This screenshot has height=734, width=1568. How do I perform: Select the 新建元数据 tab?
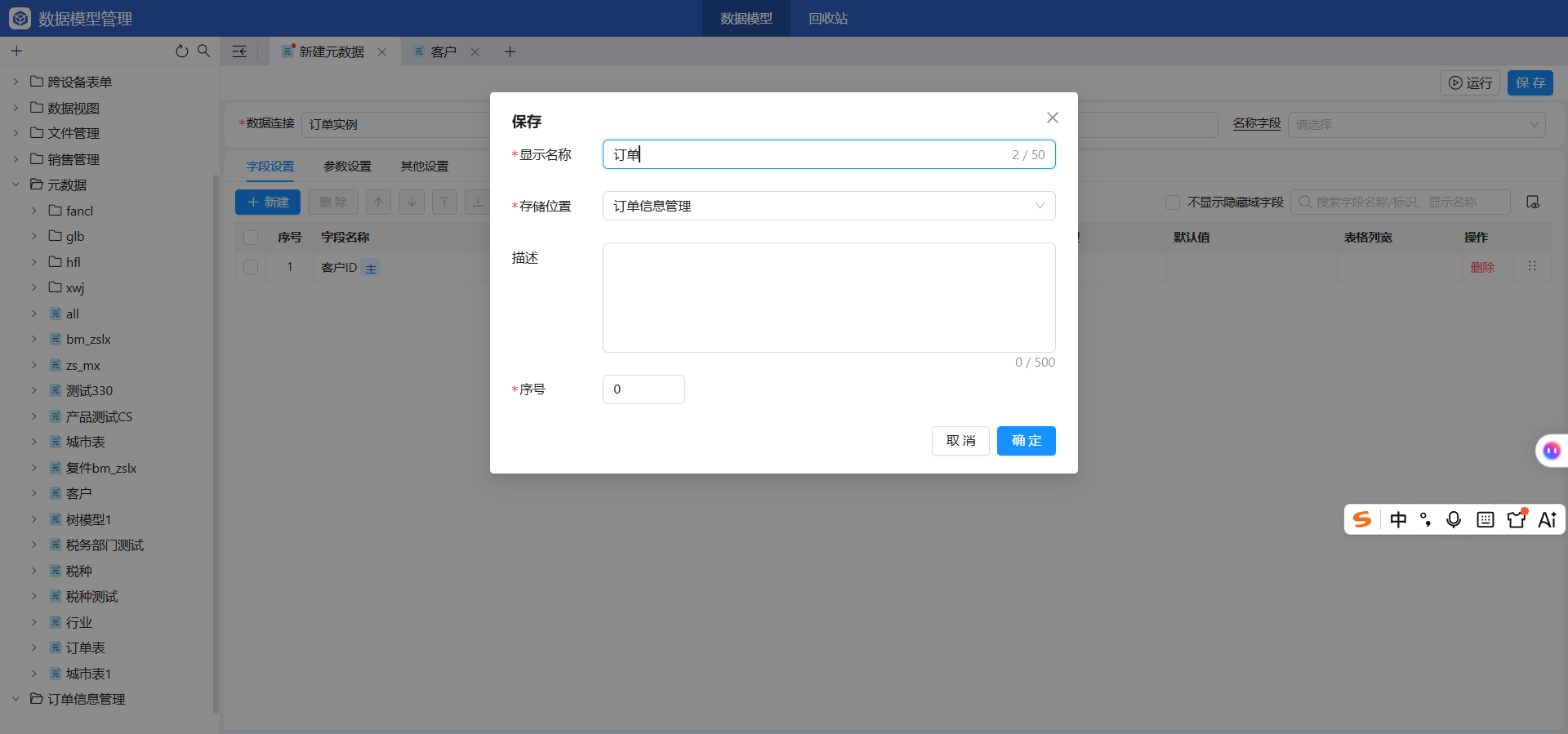(332, 51)
